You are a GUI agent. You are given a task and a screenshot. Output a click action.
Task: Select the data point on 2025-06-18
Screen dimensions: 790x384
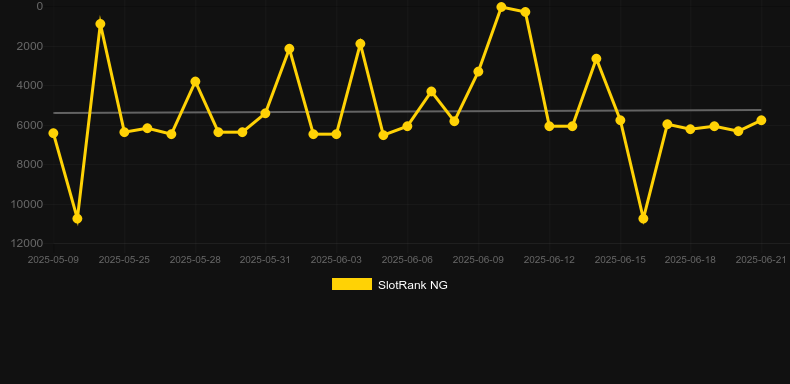(690, 129)
